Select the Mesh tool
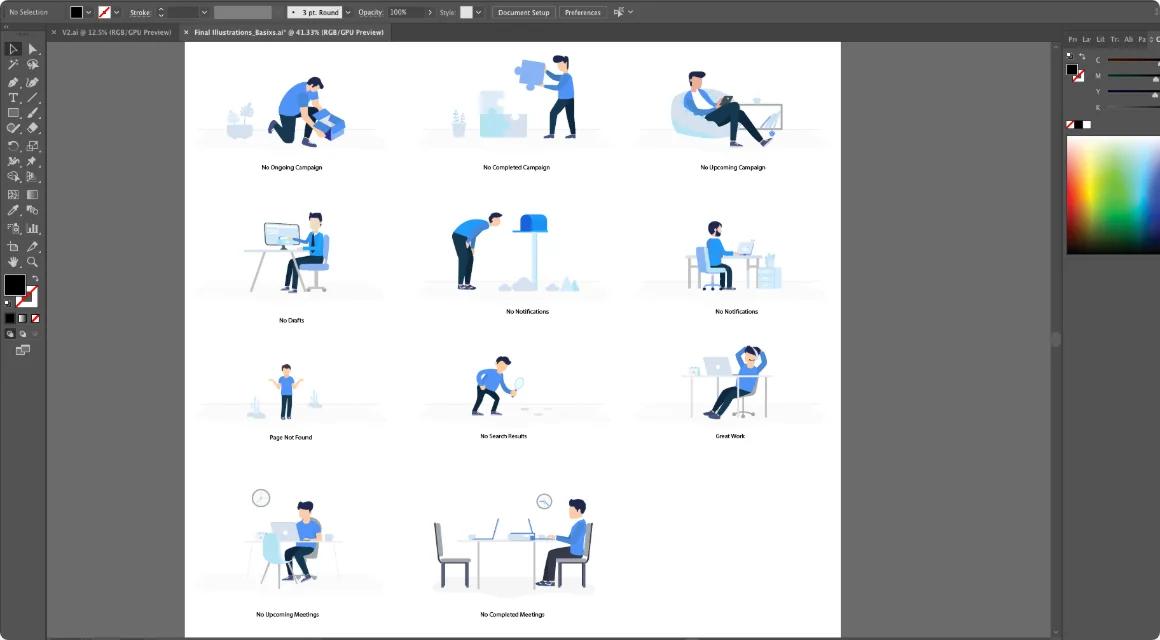 pos(13,195)
